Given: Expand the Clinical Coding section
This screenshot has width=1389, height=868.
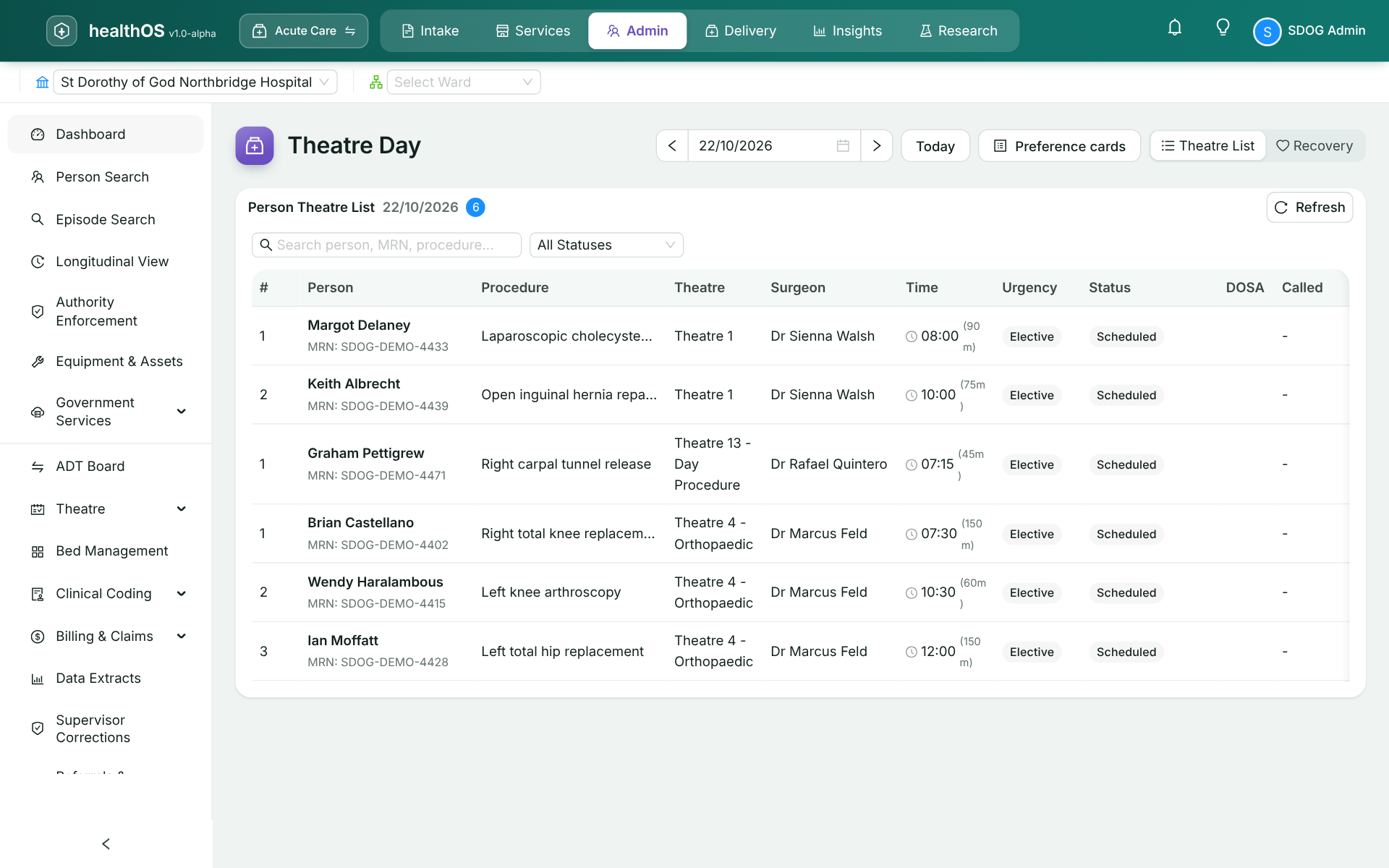Looking at the screenshot, I should [106, 594].
